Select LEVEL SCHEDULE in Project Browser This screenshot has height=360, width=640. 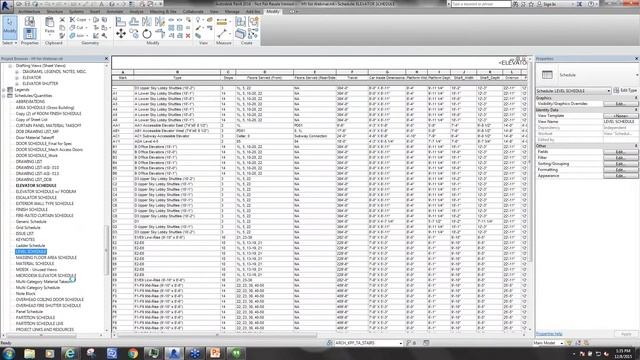point(31,251)
